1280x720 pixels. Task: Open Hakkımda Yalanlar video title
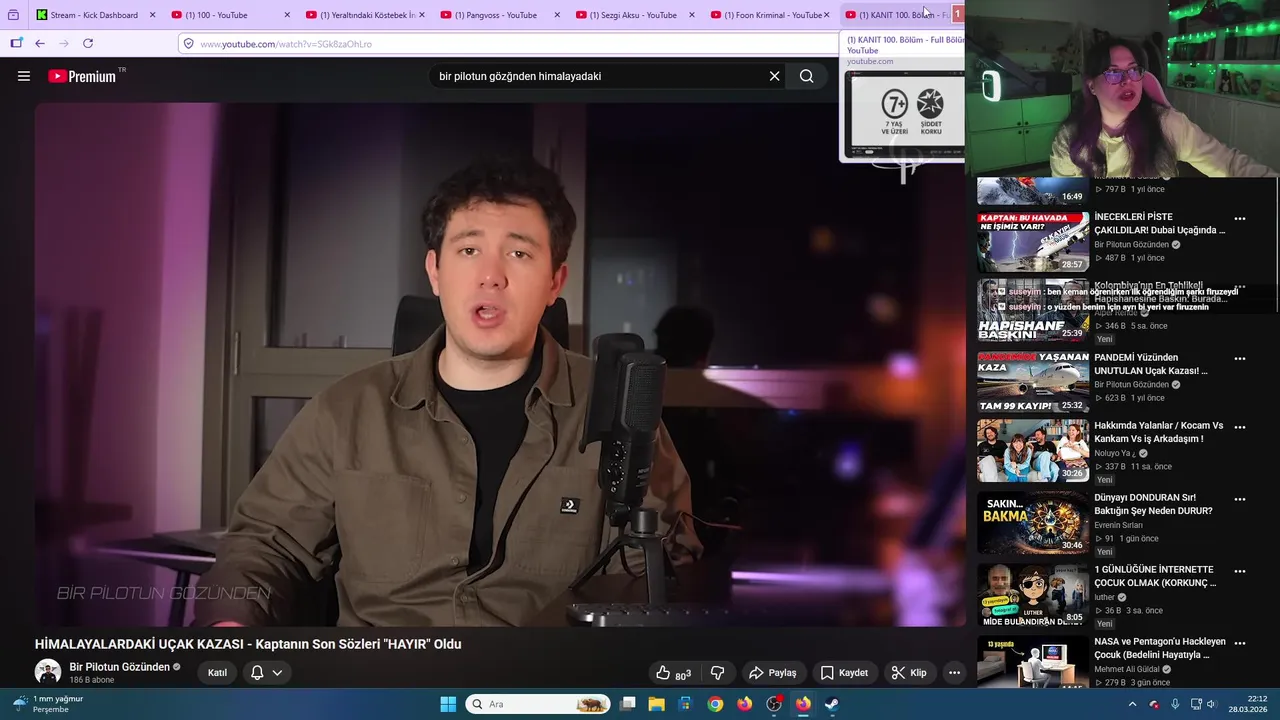[1158, 432]
